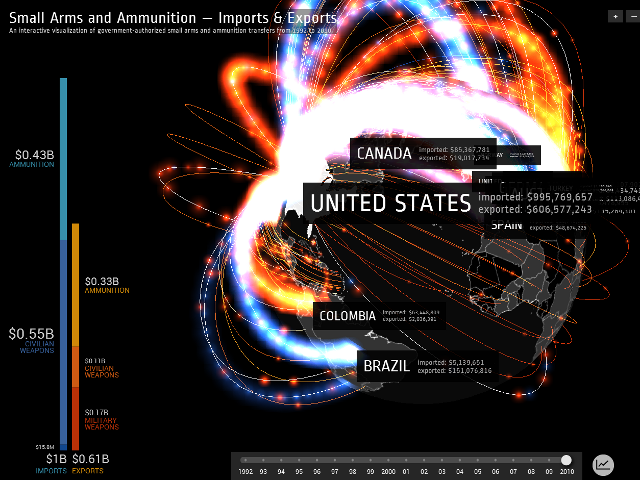Click the $1B Imports total label
Screen dimensions: 640x480
tap(54, 462)
